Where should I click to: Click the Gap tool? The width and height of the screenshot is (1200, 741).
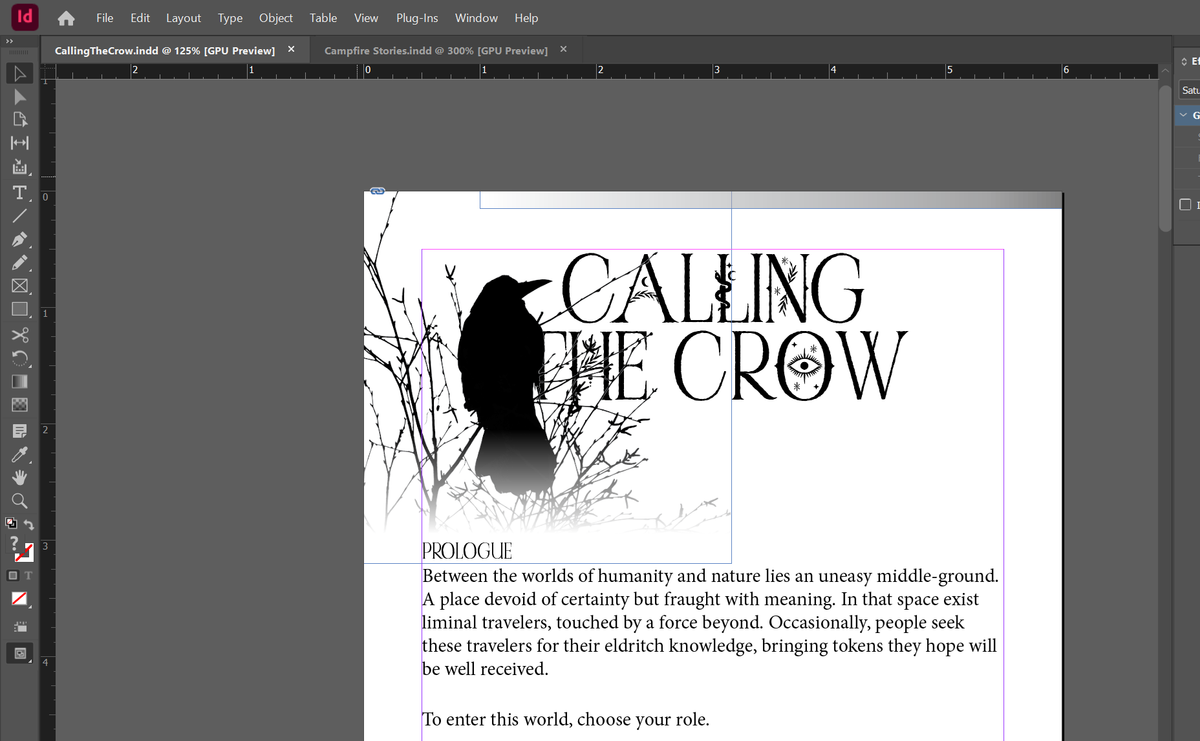point(19,144)
